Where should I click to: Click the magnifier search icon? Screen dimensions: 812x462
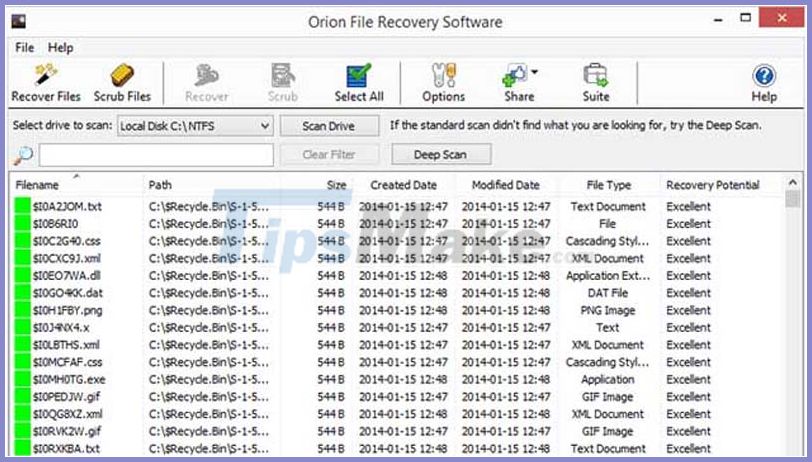pyautogui.click(x=23, y=155)
